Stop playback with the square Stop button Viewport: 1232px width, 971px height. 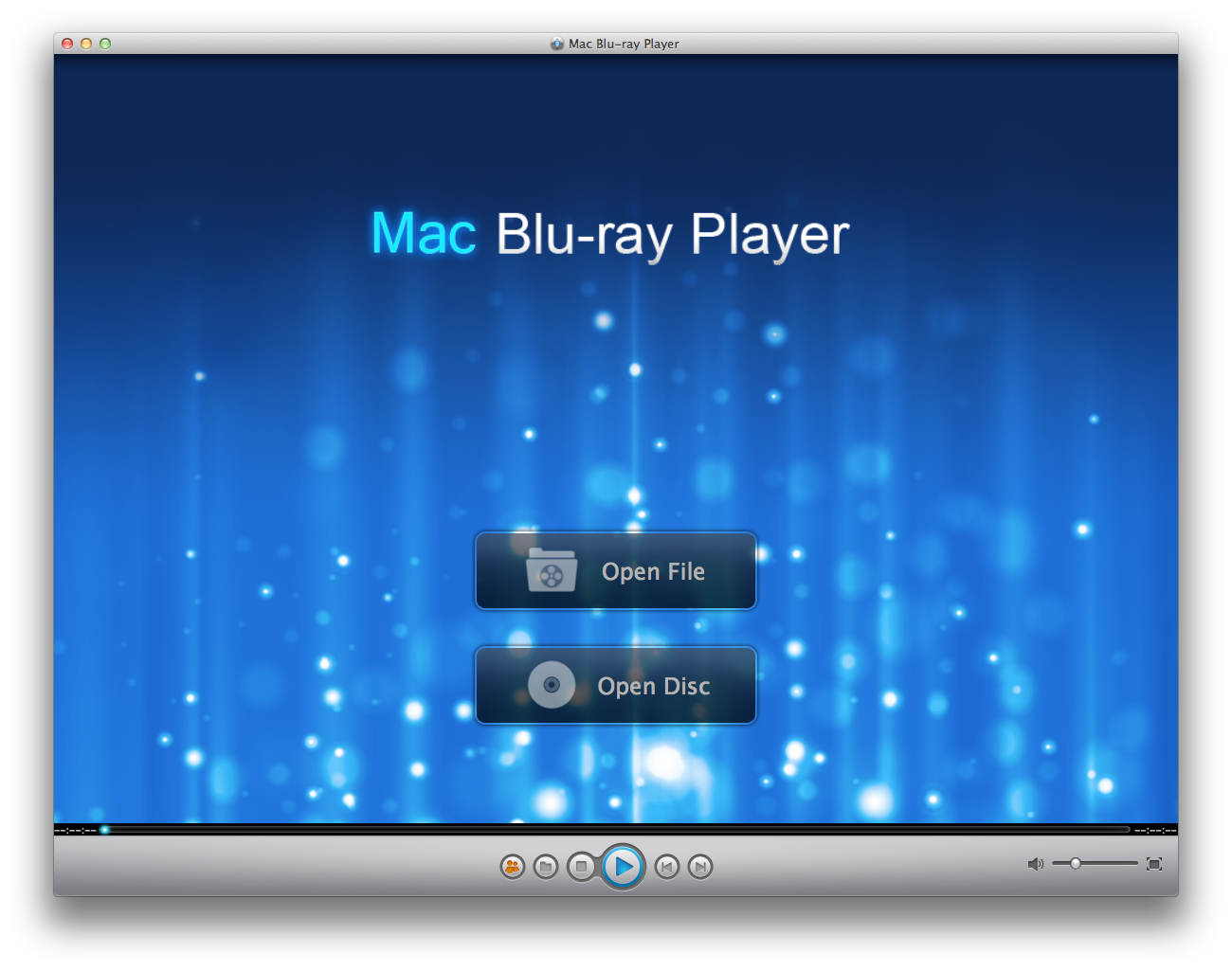pos(581,866)
